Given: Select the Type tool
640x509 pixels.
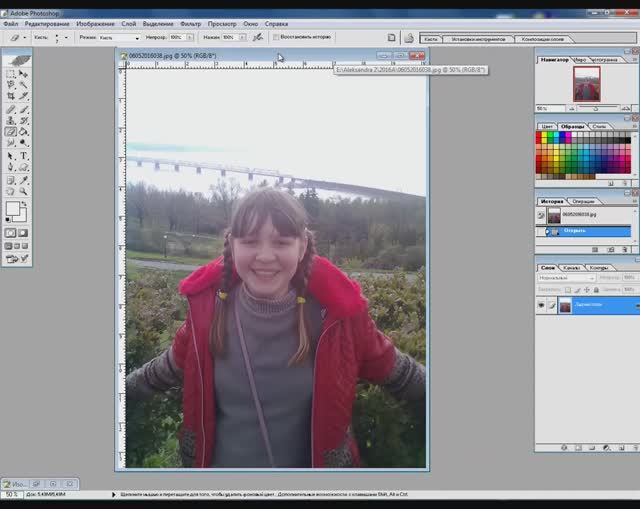Looking at the screenshot, I should click(24, 156).
